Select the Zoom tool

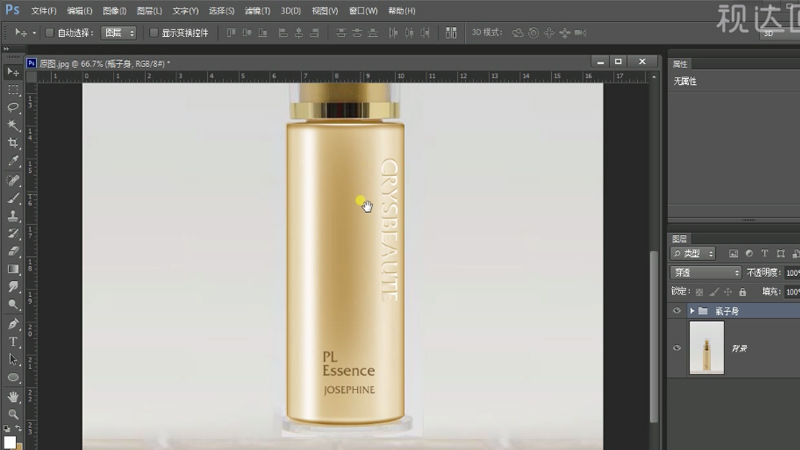(x=13, y=414)
